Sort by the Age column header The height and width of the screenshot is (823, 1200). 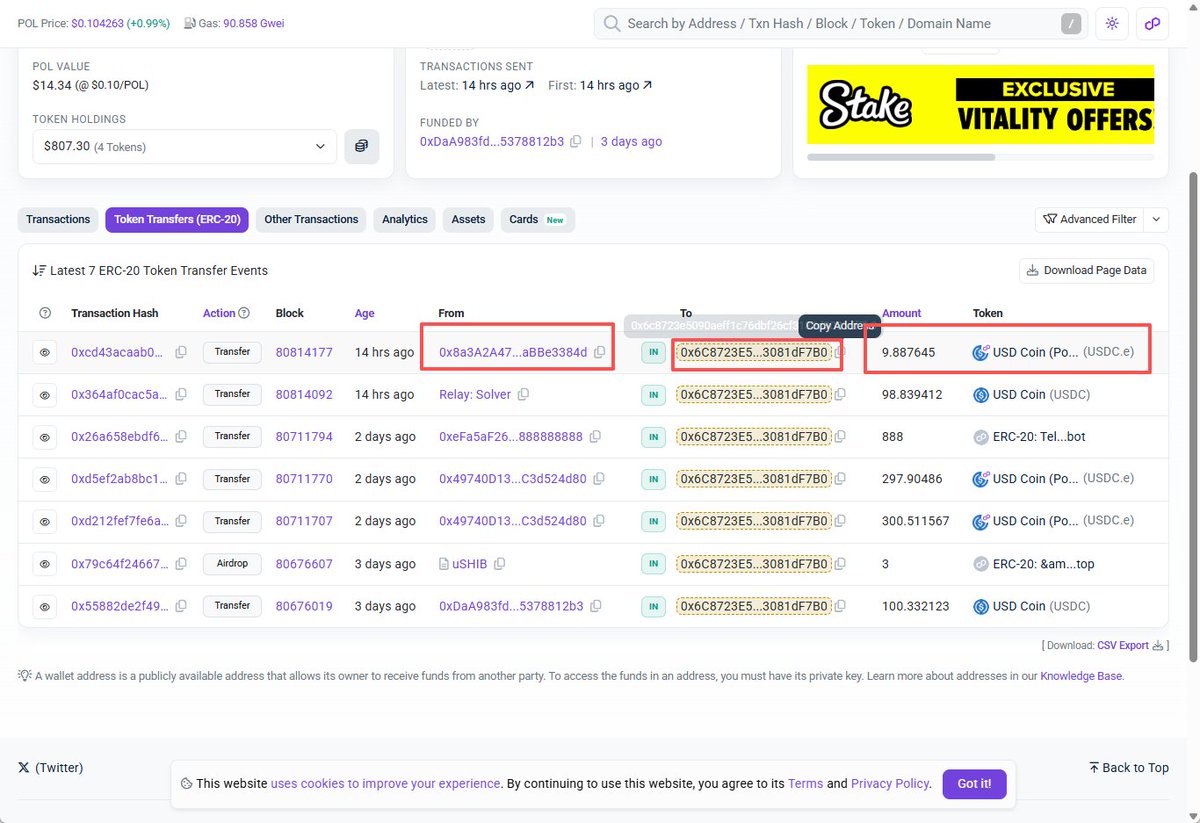pos(364,313)
